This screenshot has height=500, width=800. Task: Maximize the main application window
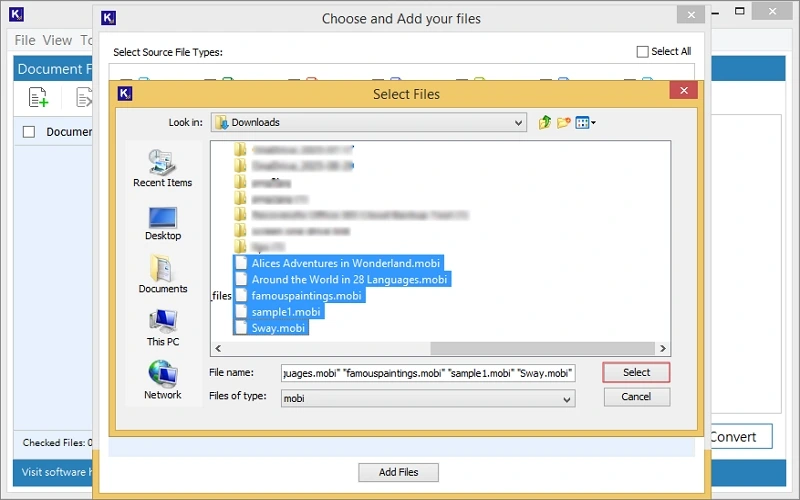point(739,11)
